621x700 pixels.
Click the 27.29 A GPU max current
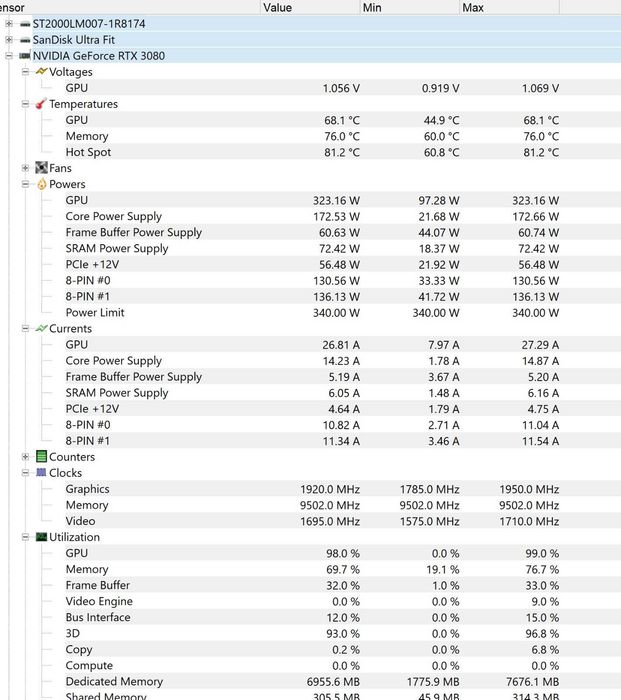click(x=540, y=345)
